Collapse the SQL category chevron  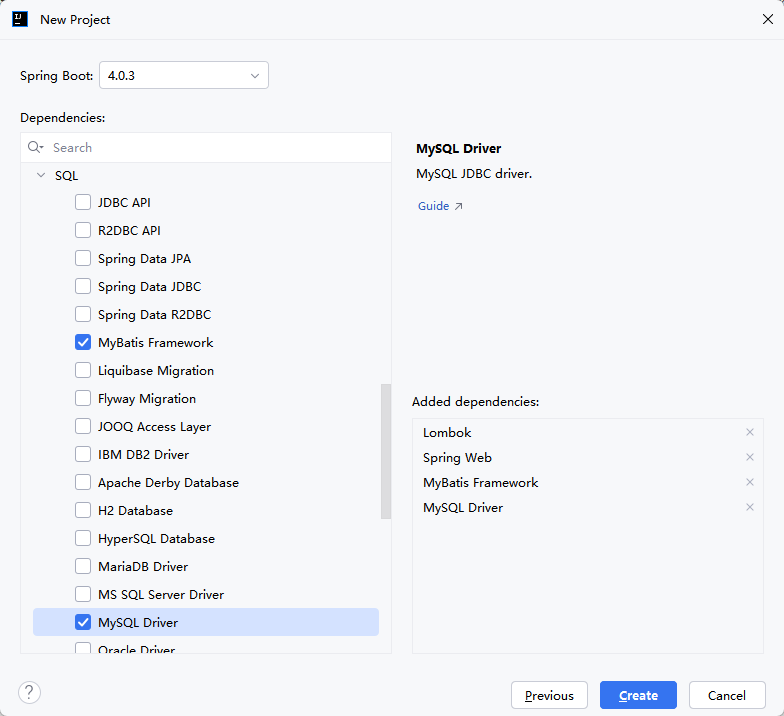point(41,176)
